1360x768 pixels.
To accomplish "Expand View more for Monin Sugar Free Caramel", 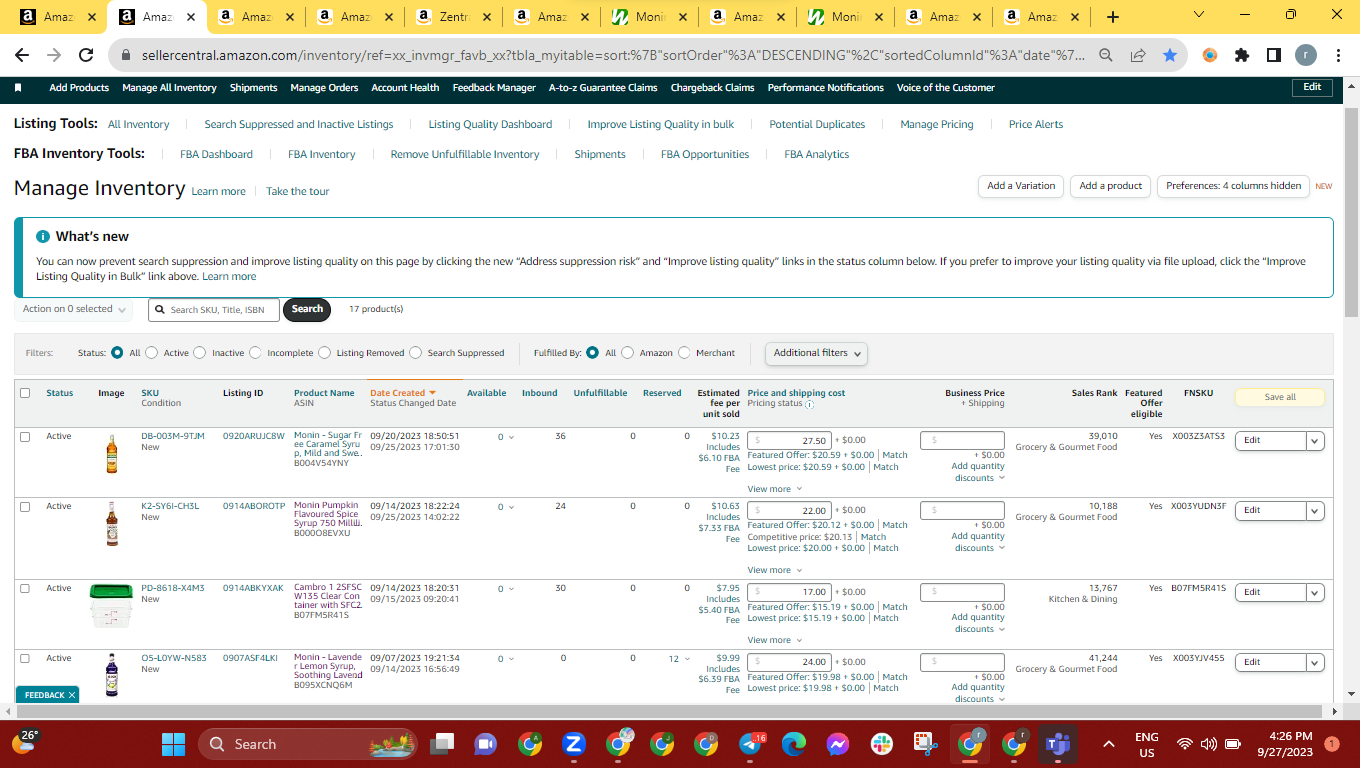I will pyautogui.click(x=774, y=489).
